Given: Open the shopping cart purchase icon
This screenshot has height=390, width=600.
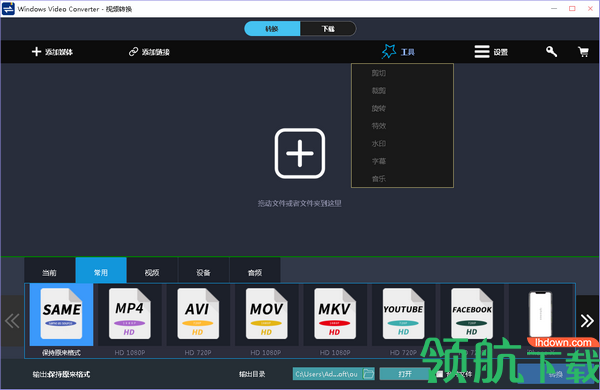Looking at the screenshot, I should tap(583, 52).
